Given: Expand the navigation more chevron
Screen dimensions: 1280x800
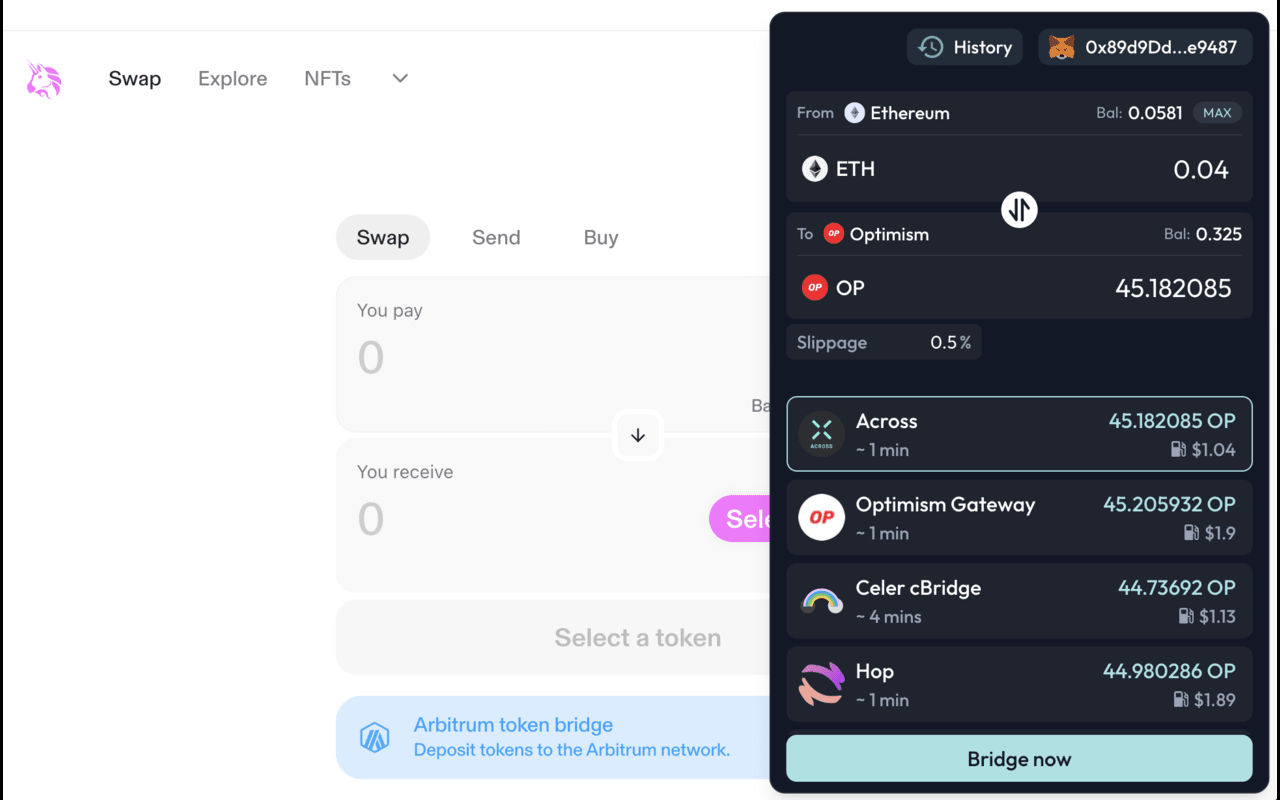Looking at the screenshot, I should pos(400,79).
